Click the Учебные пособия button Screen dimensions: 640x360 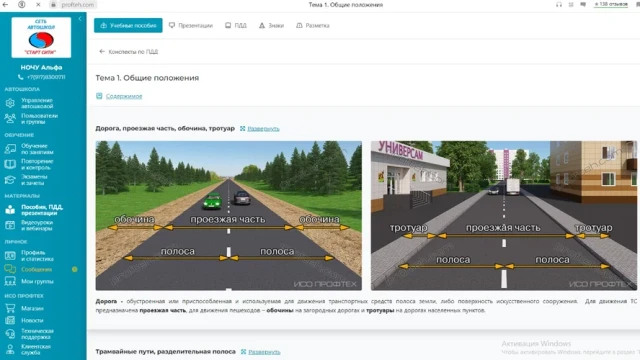[128, 25]
